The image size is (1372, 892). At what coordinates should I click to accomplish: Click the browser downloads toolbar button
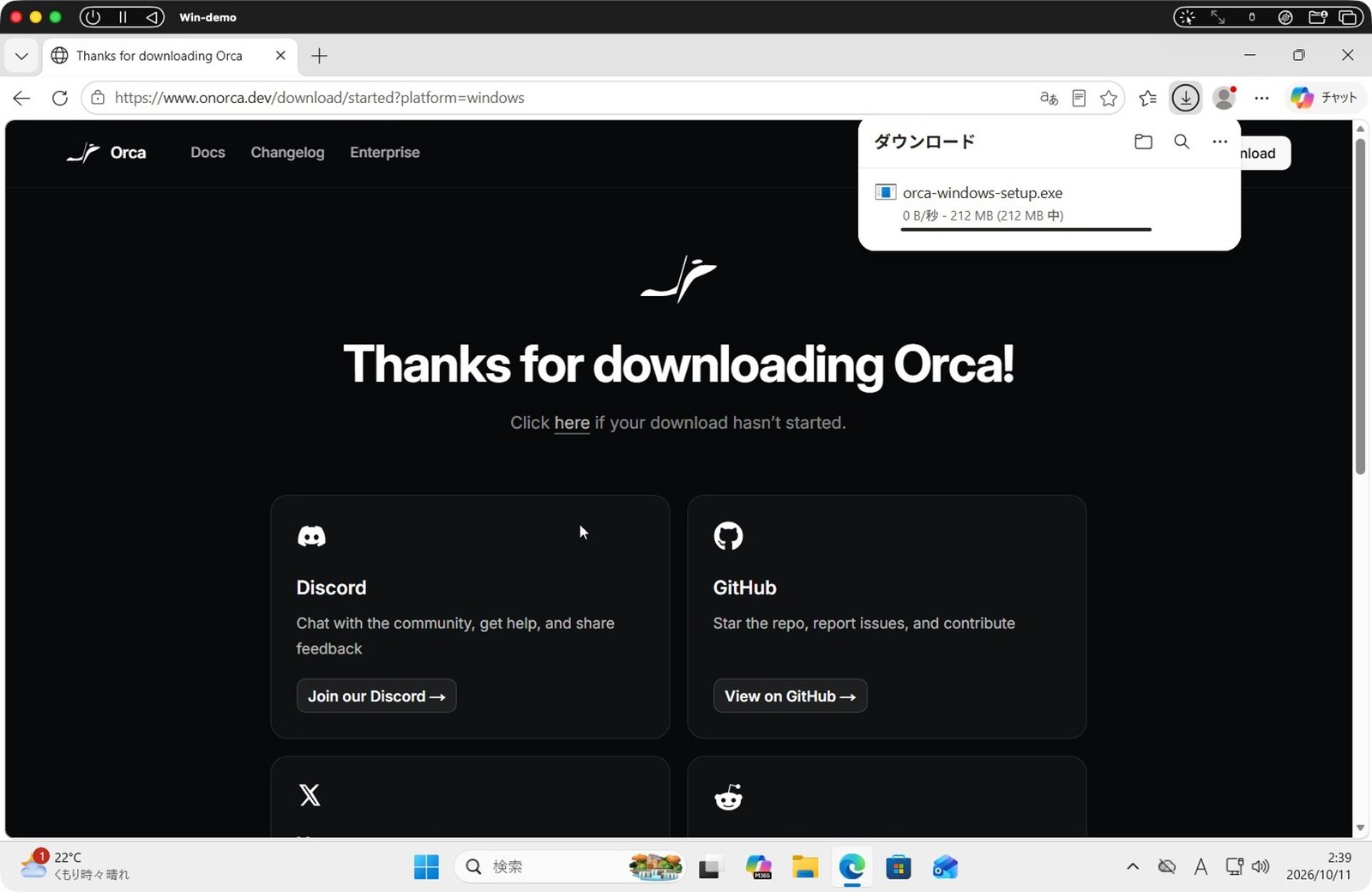pos(1186,98)
